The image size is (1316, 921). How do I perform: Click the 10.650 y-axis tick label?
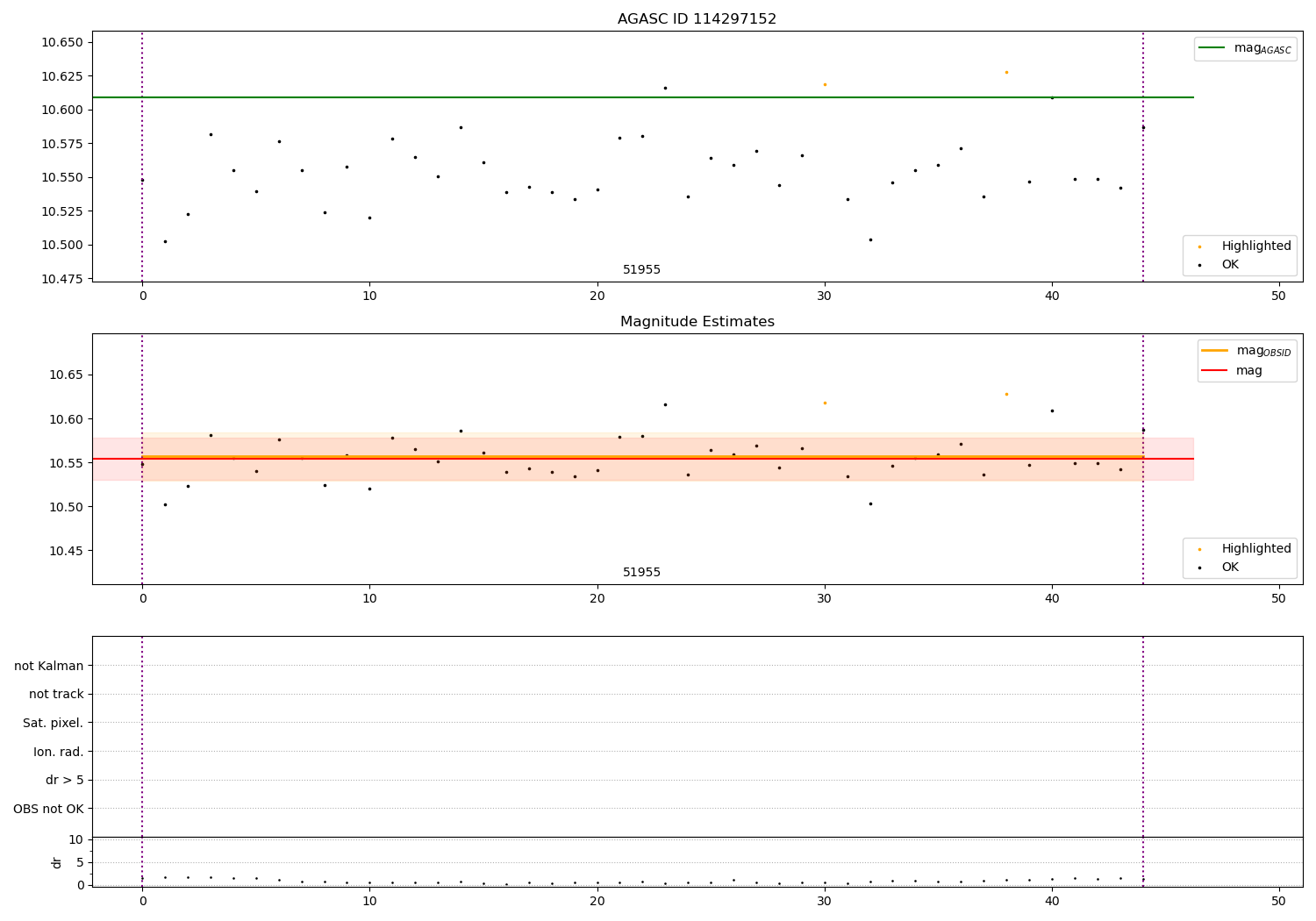pyautogui.click(x=62, y=42)
